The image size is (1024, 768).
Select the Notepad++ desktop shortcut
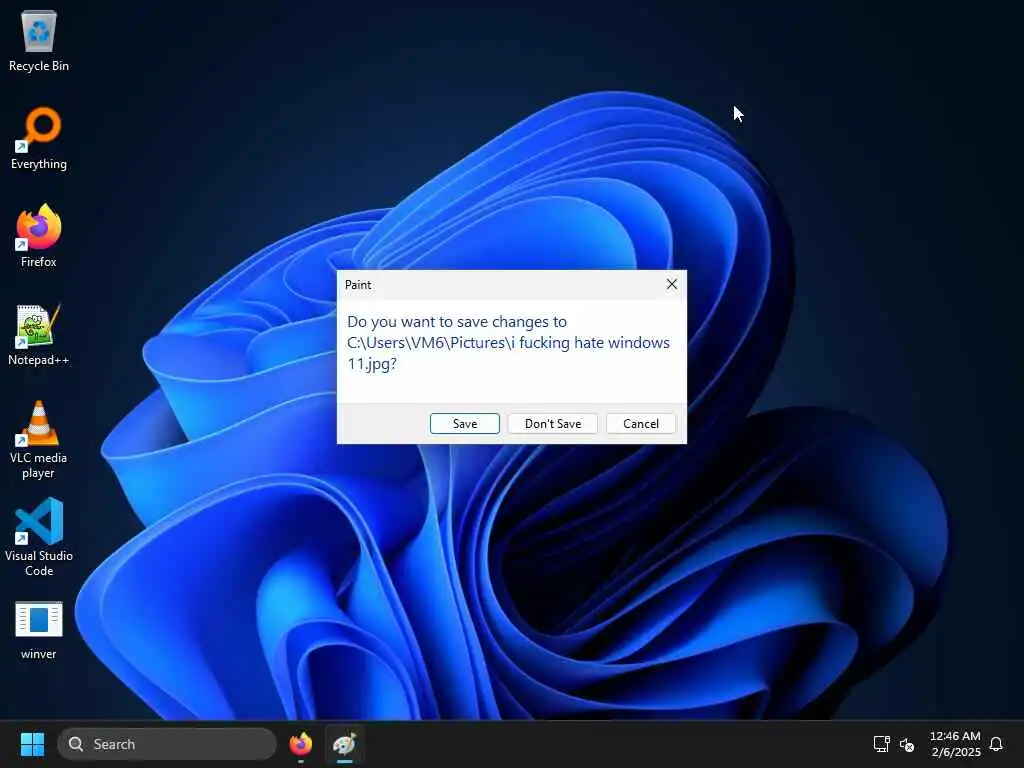[x=39, y=334]
